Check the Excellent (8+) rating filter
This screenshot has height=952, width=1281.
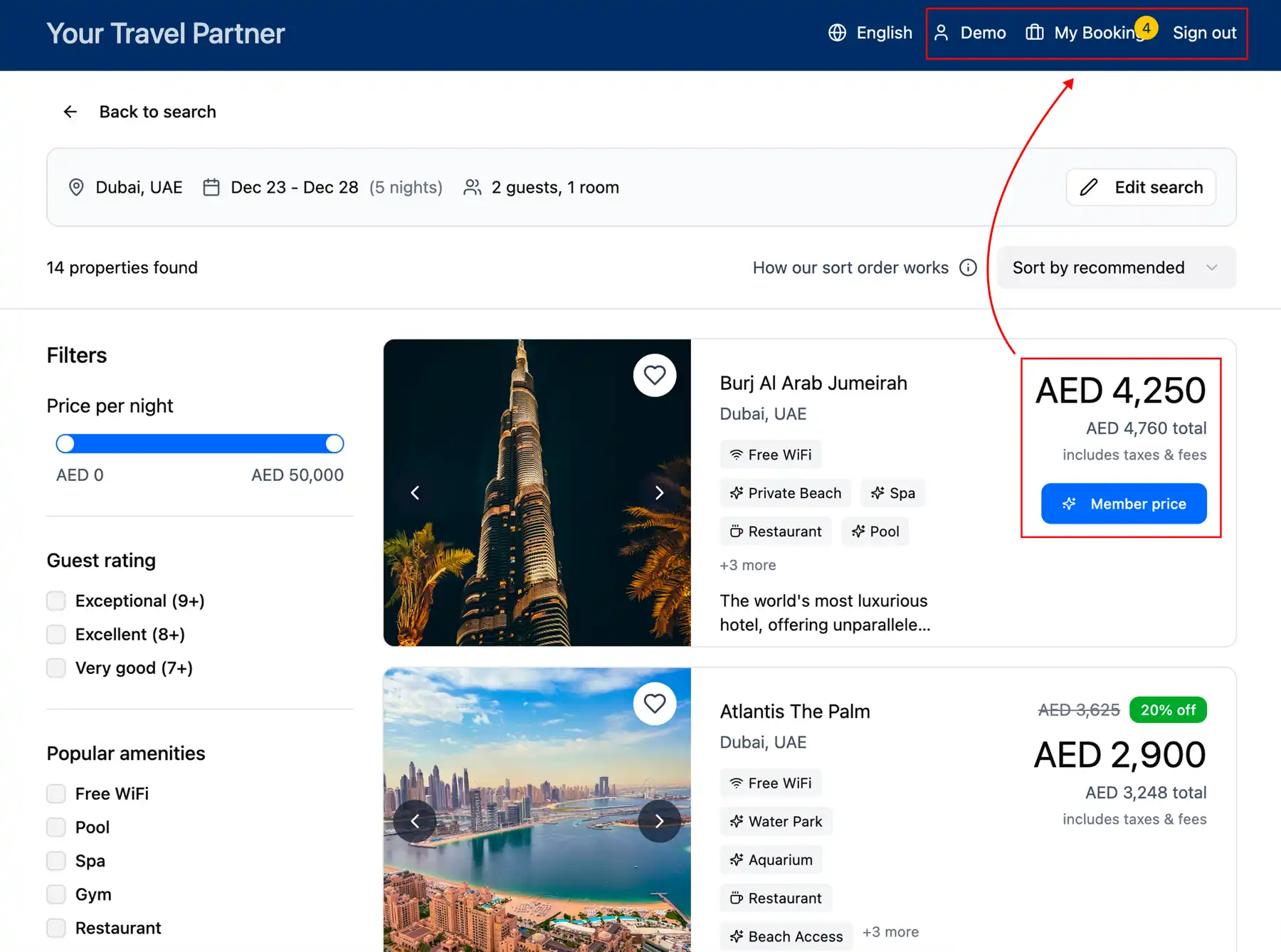(56, 634)
